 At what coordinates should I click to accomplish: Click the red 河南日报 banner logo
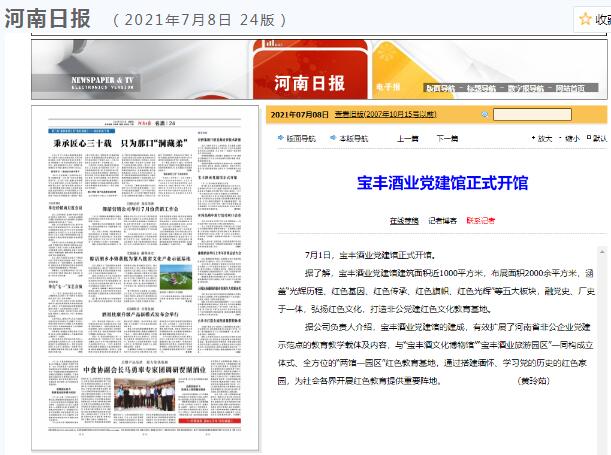tap(309, 83)
